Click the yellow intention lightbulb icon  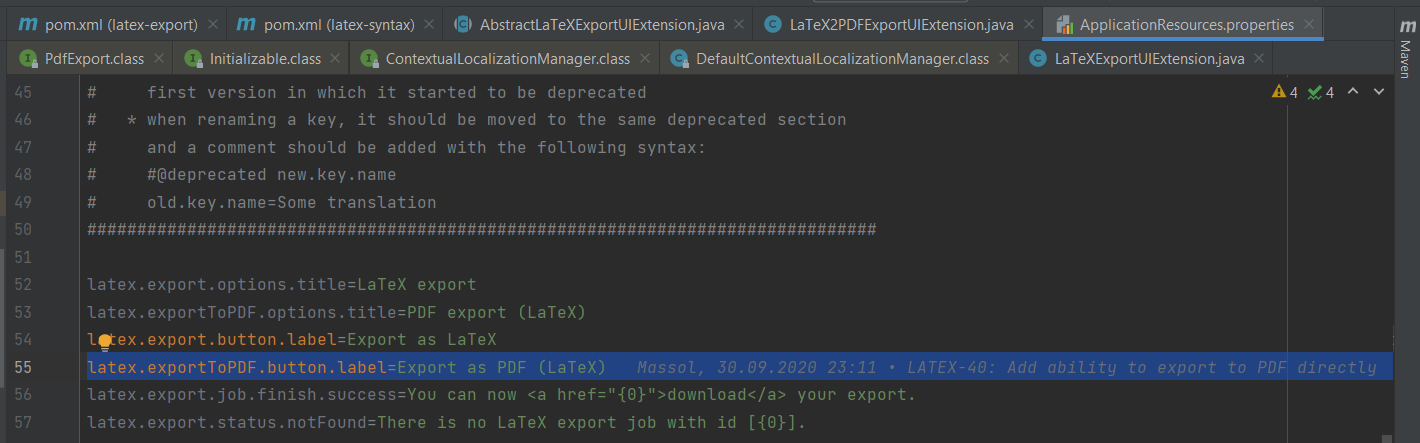tap(105, 342)
